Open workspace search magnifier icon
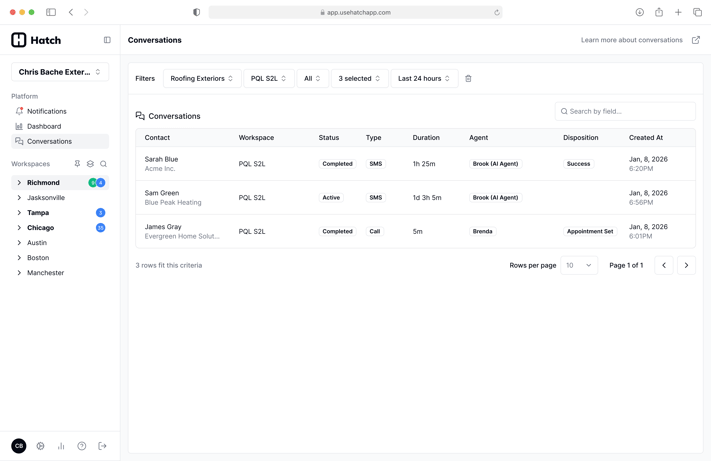This screenshot has height=461, width=711. click(x=103, y=164)
